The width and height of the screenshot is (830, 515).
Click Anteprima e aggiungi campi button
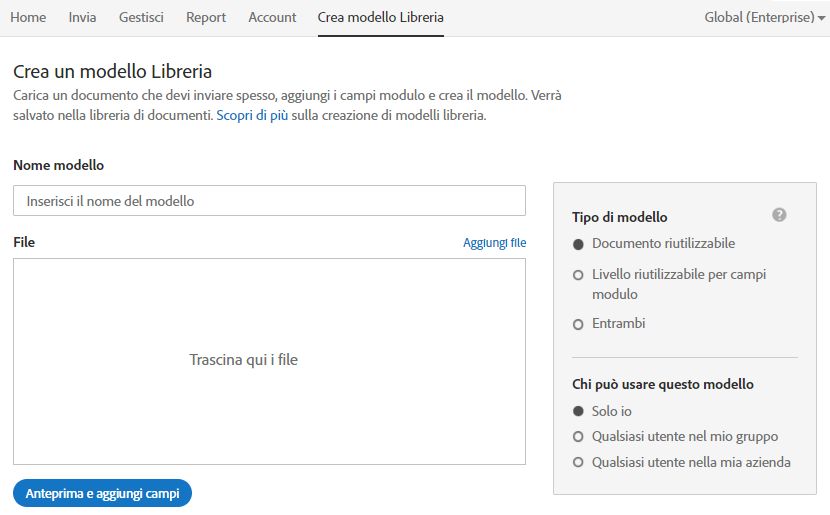coord(102,493)
